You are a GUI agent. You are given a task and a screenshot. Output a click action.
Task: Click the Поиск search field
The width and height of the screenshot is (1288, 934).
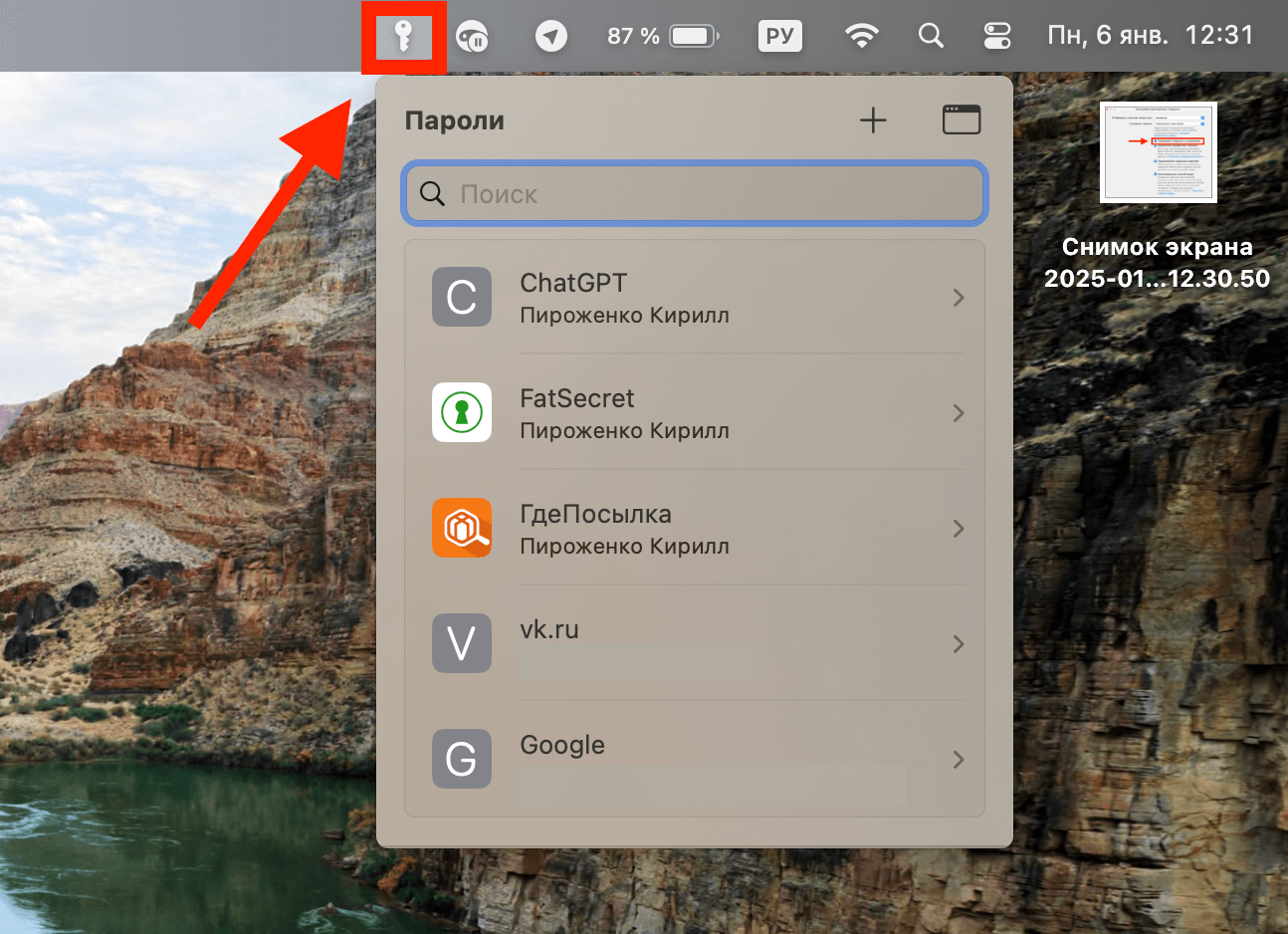[695, 194]
